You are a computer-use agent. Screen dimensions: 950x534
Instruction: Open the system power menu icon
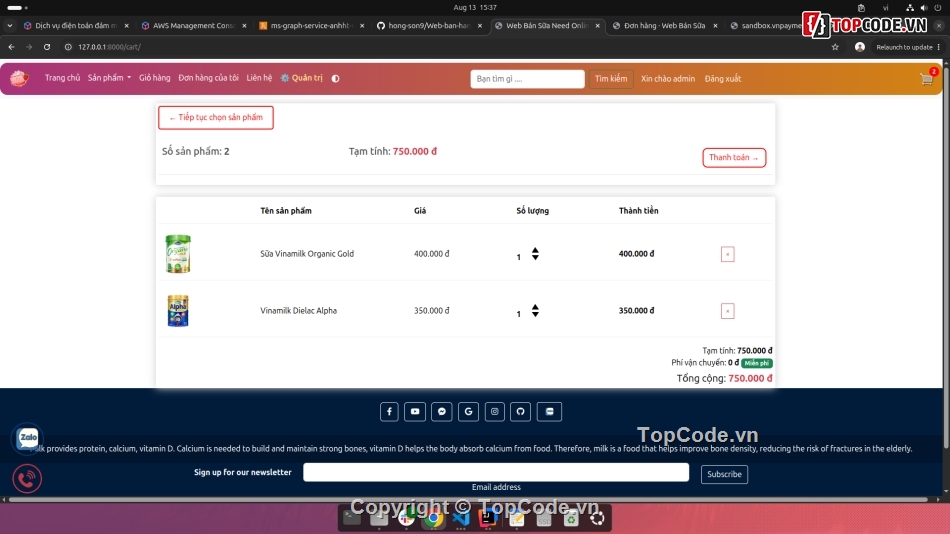point(938,8)
